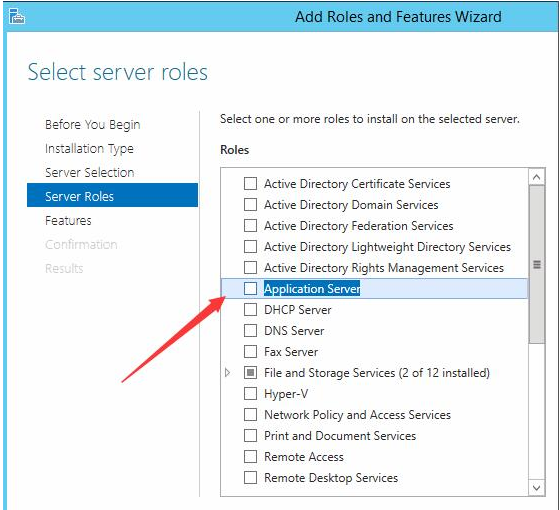Select the Server Roles step
560x510 pixels.
pyautogui.click(x=112, y=195)
